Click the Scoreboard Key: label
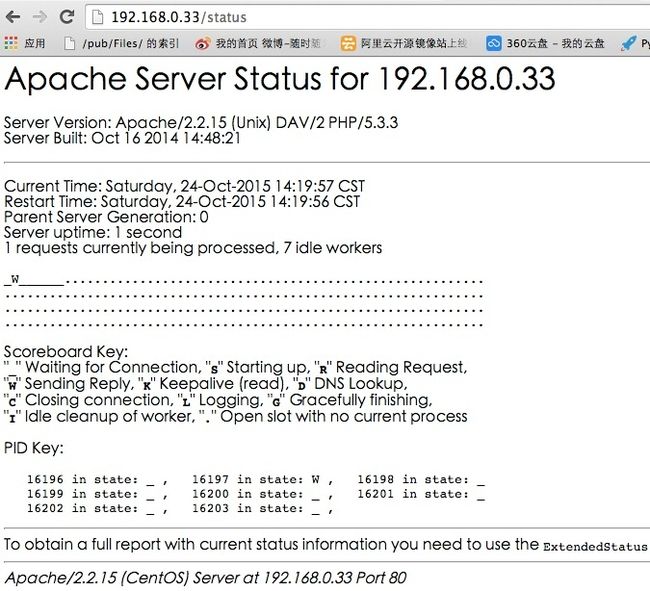Screen dimensions: 650x591 66,351
